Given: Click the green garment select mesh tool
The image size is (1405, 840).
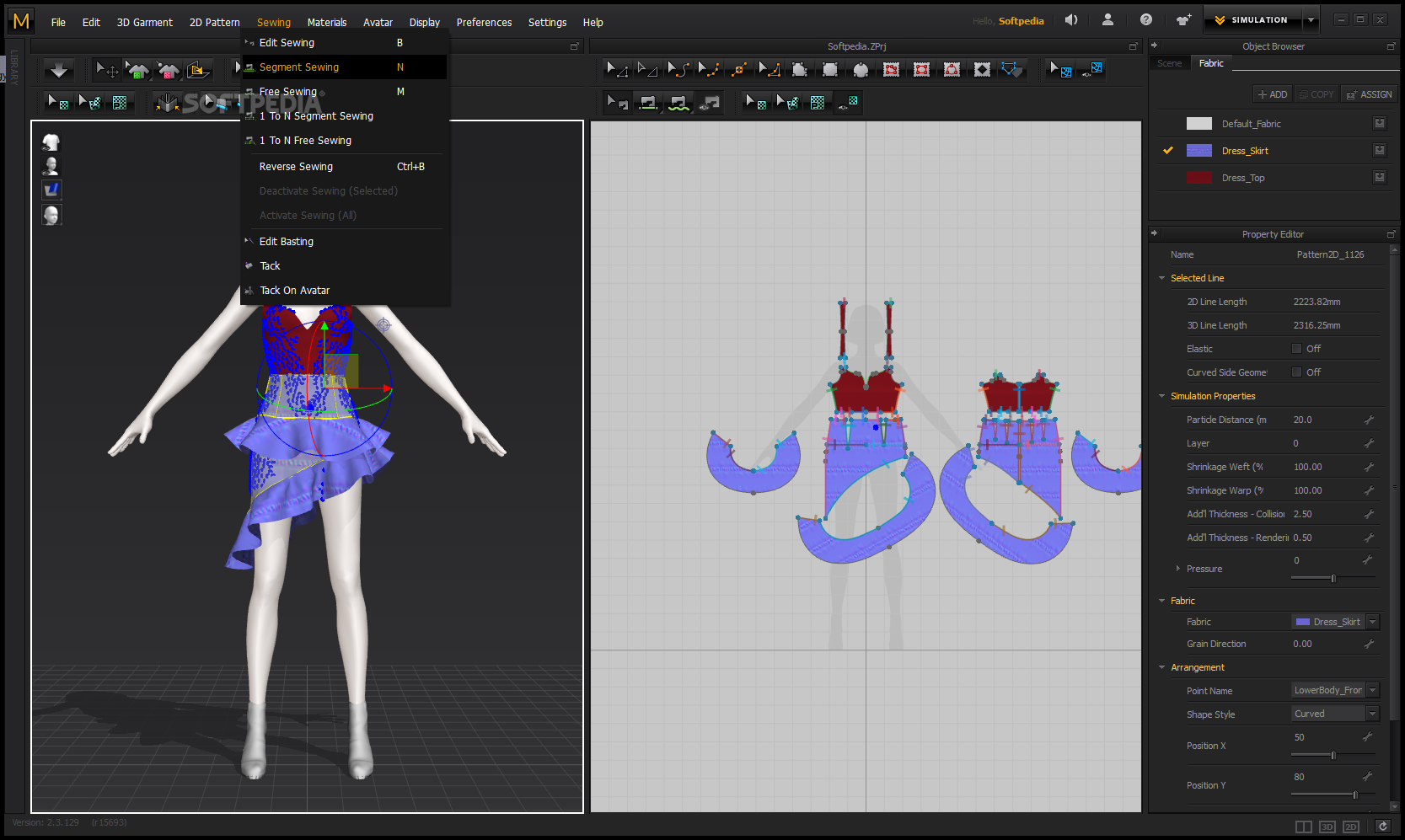Looking at the screenshot, I should (x=137, y=70).
